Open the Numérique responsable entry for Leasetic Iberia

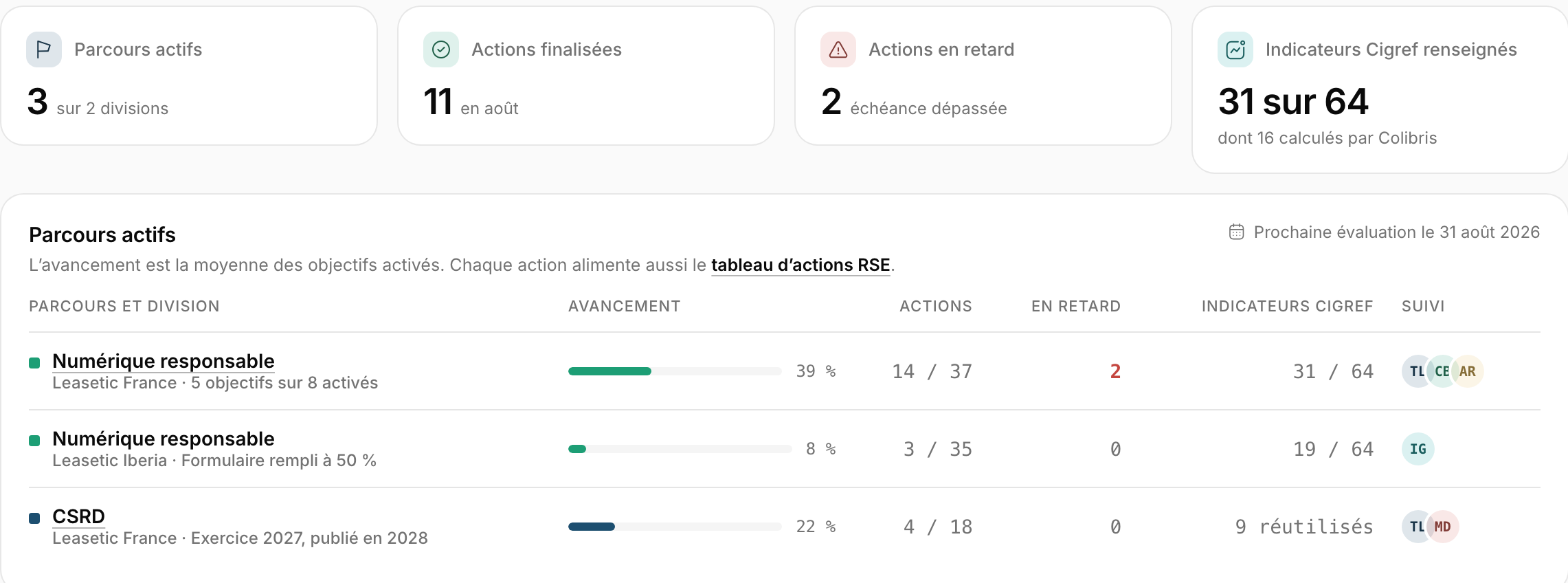(164, 439)
